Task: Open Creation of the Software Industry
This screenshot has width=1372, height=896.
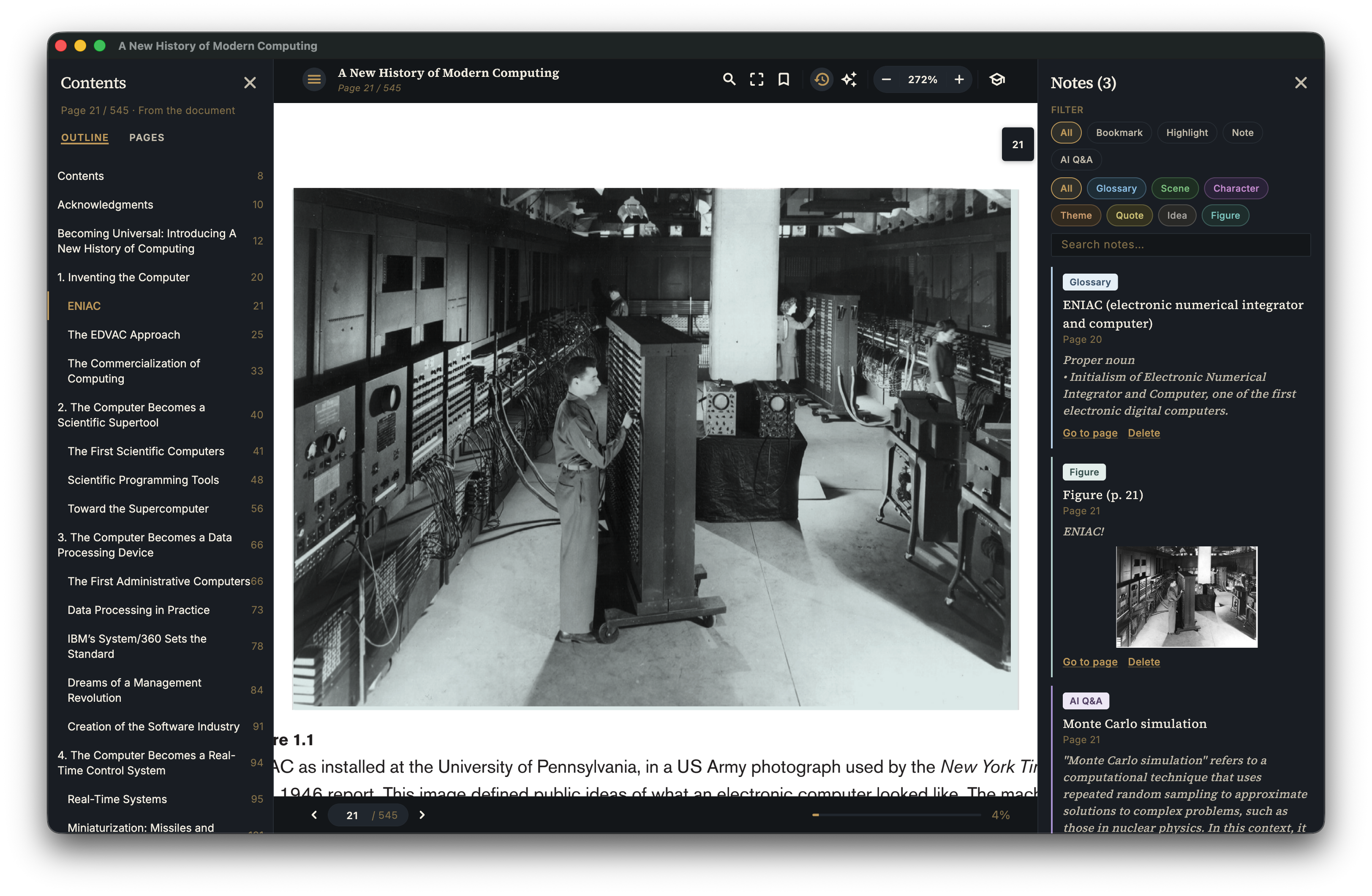Action: 160,727
